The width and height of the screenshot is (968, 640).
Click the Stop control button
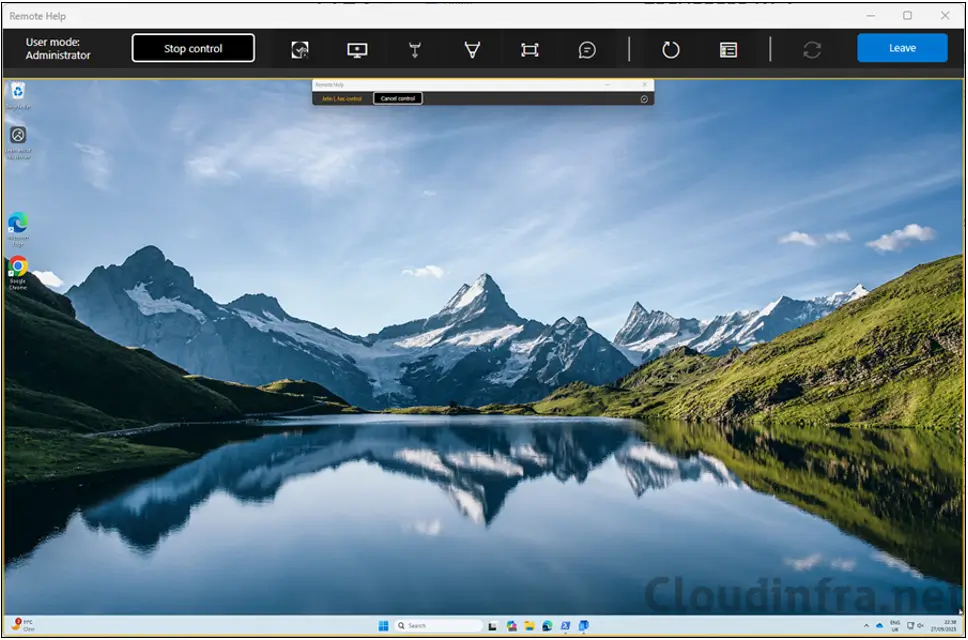pos(193,48)
